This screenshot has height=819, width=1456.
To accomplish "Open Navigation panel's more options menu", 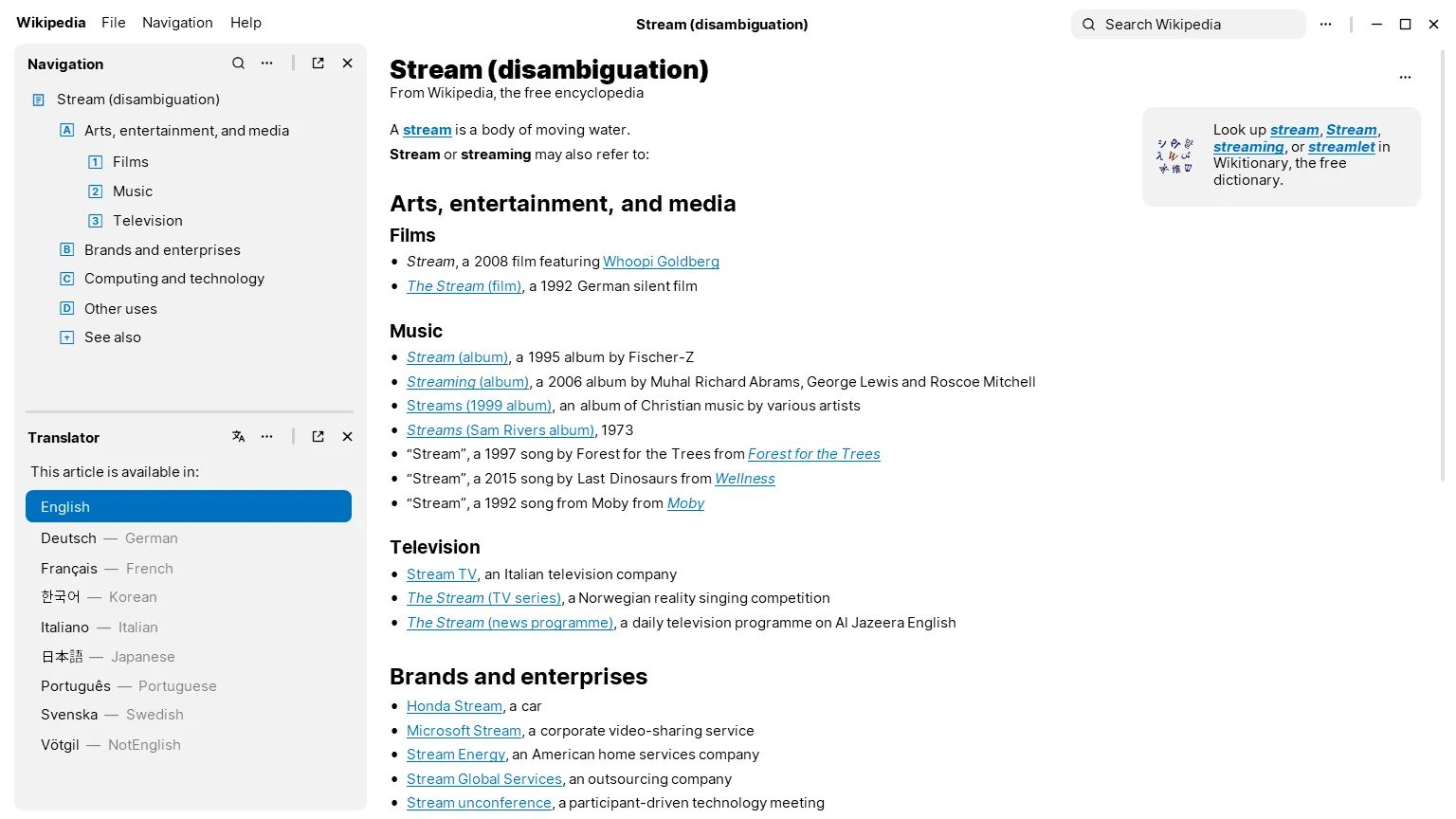I will (266, 63).
